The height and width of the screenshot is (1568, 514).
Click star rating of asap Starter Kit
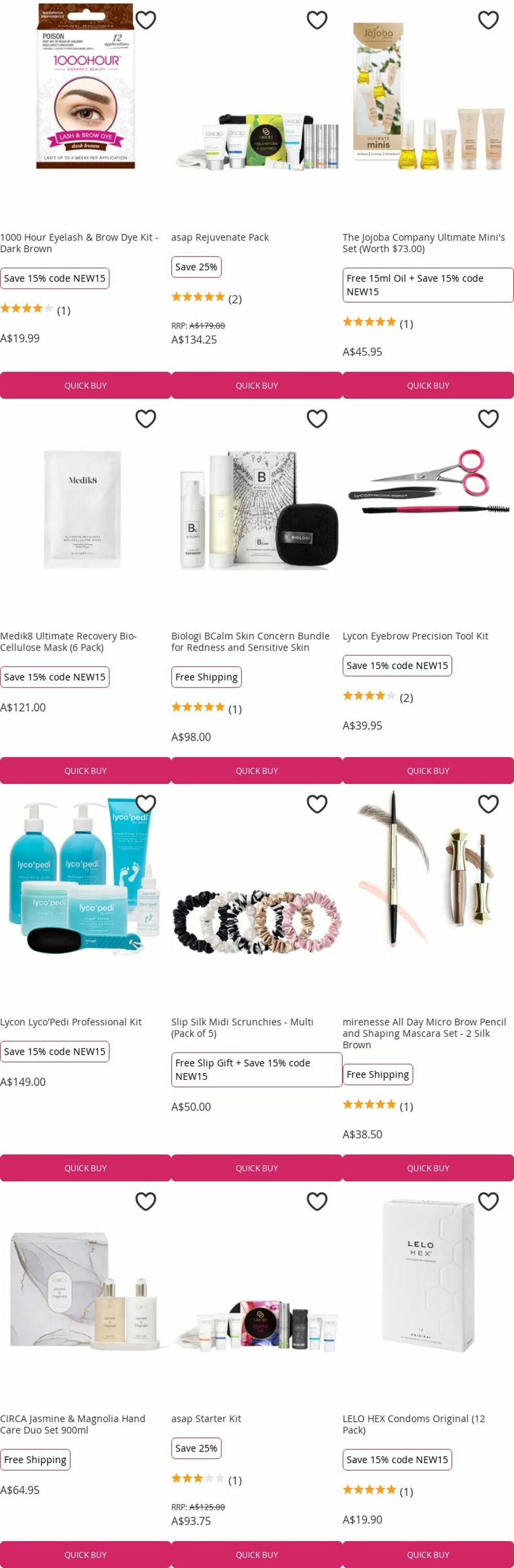point(197,1478)
